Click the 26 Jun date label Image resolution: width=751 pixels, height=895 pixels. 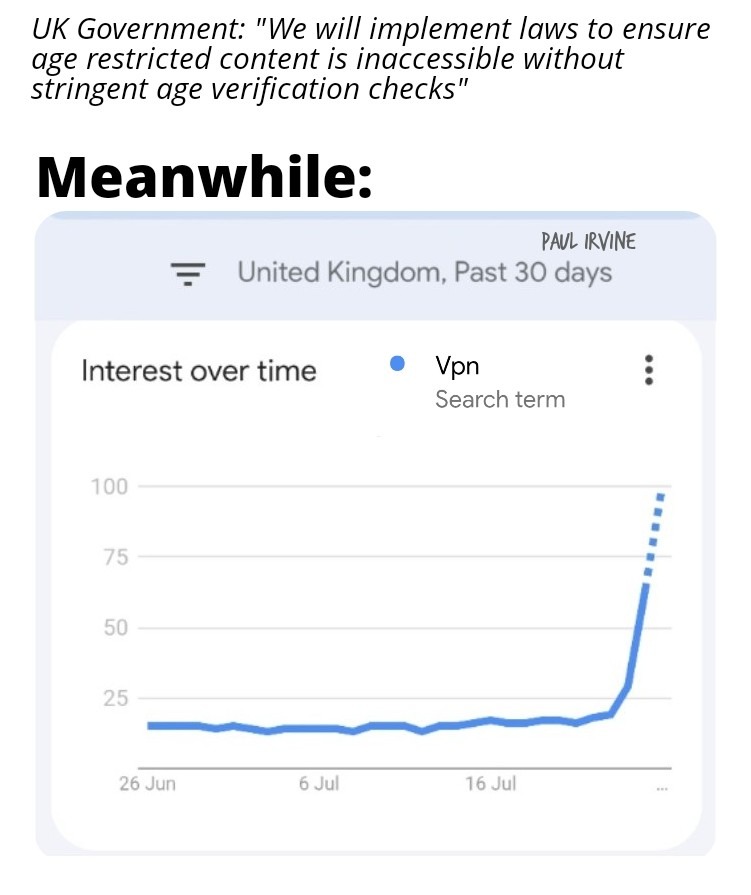click(x=147, y=783)
